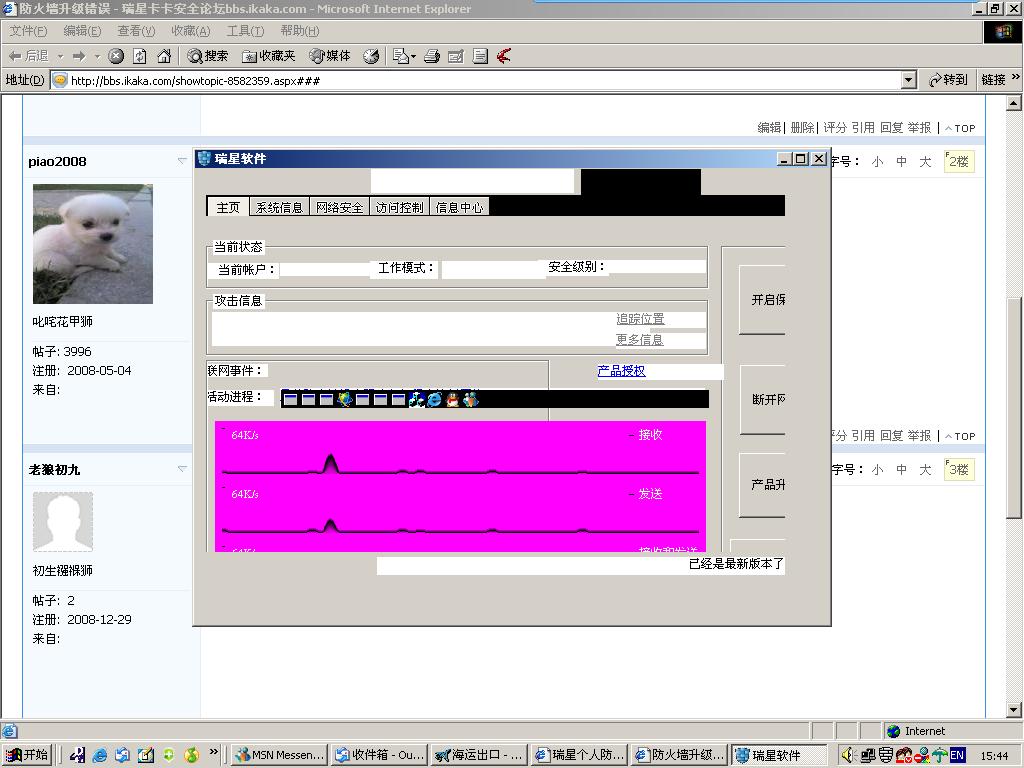The height and width of the screenshot is (768, 1024).
Task: Expand the 链接 links bar chevron
Action: point(1016,77)
